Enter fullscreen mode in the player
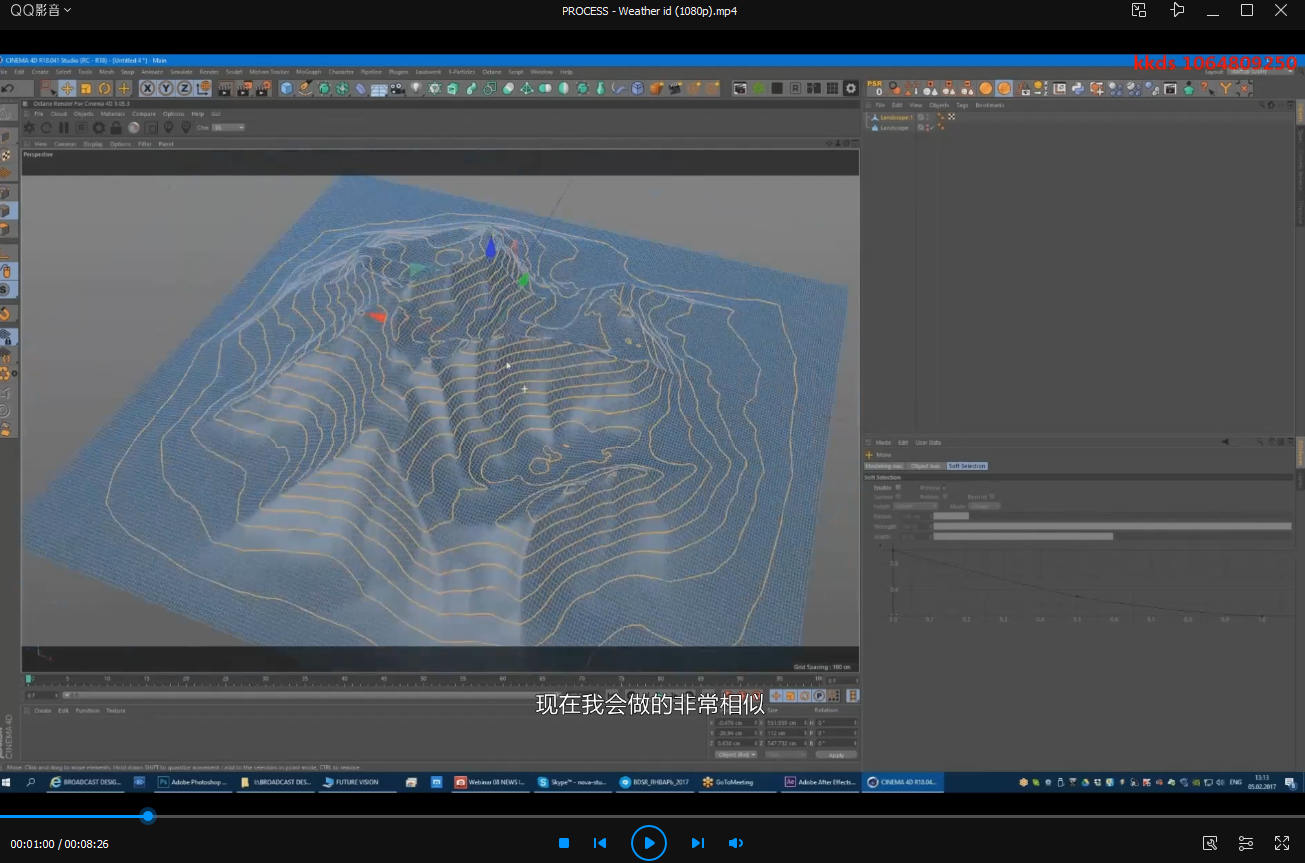Viewport: 1305px width, 863px height. pyautogui.click(x=1282, y=843)
